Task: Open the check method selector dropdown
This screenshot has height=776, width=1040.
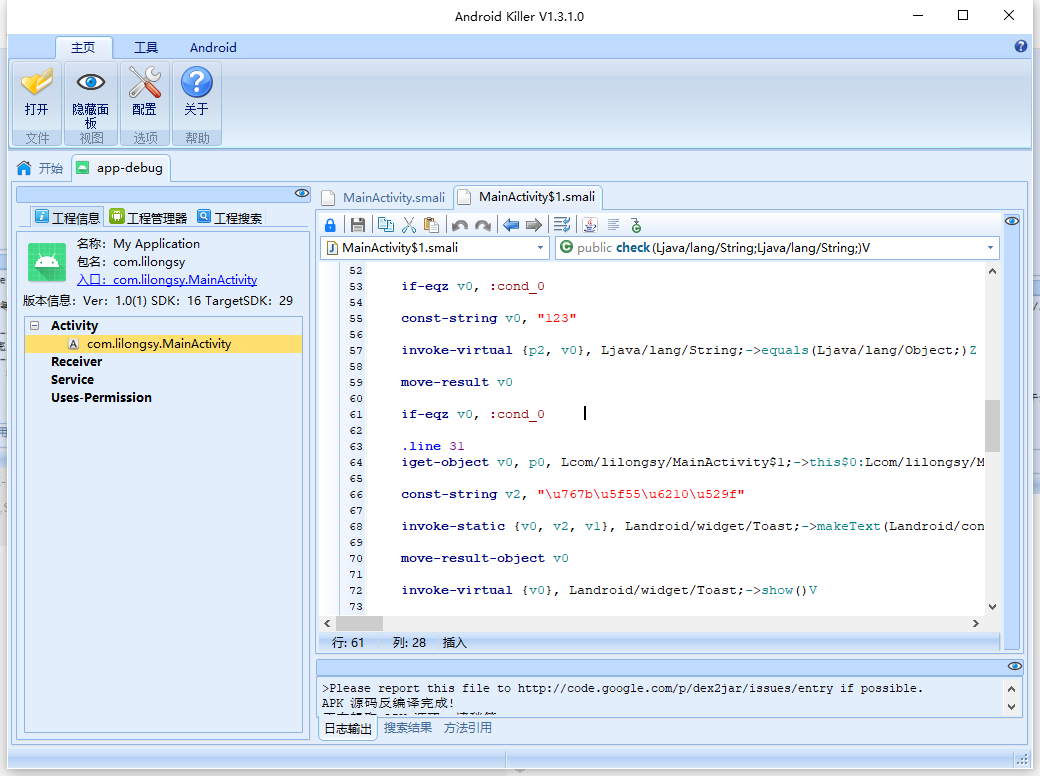Action: pos(988,247)
